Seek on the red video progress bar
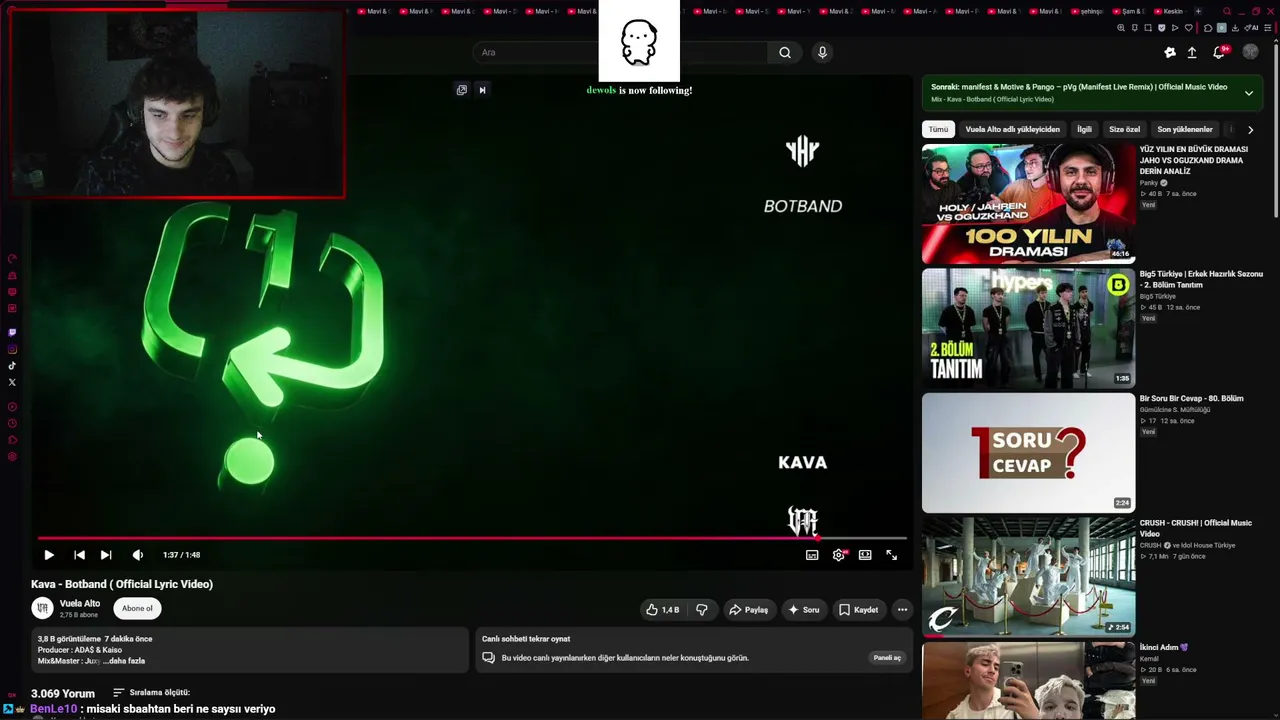Screen dimensions: 1280x720 click(472, 538)
